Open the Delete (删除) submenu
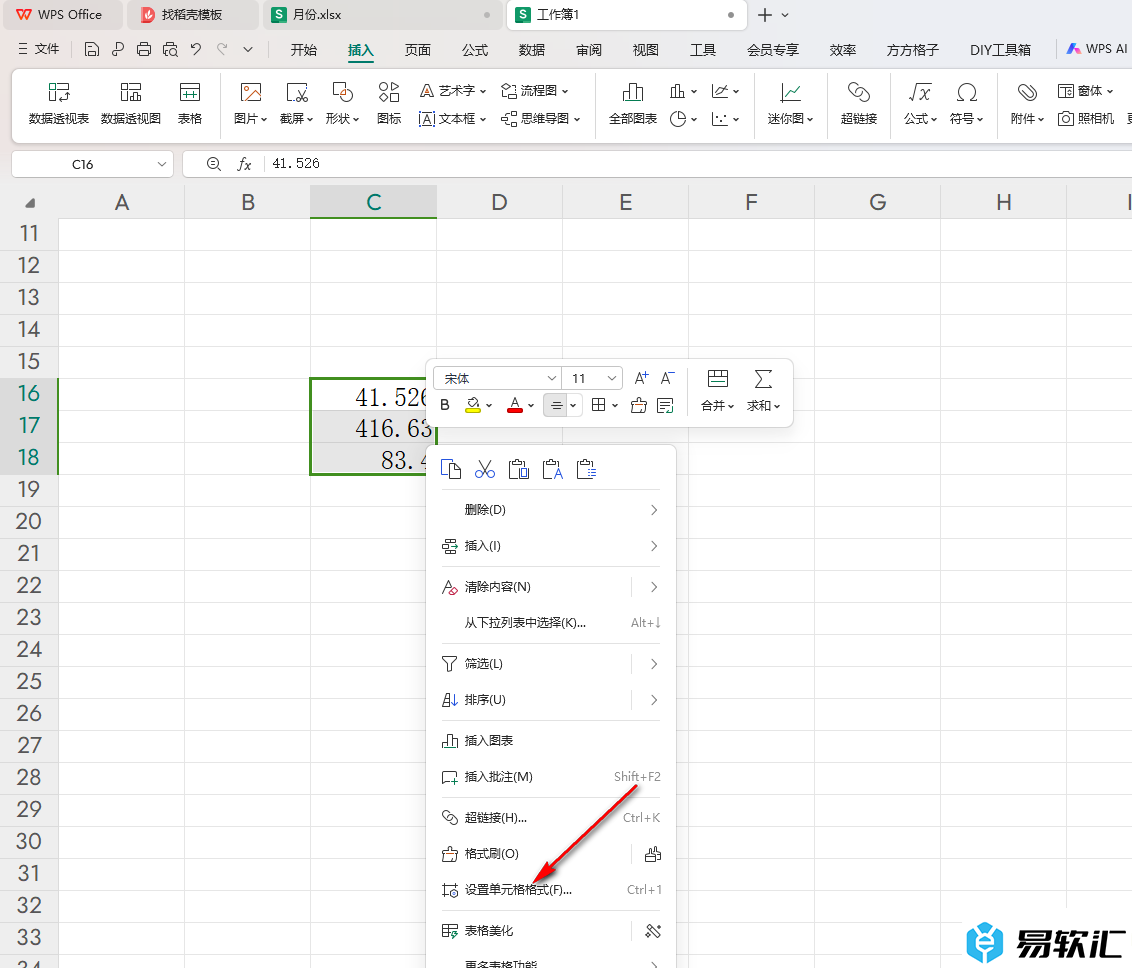1132x968 pixels. 551,510
